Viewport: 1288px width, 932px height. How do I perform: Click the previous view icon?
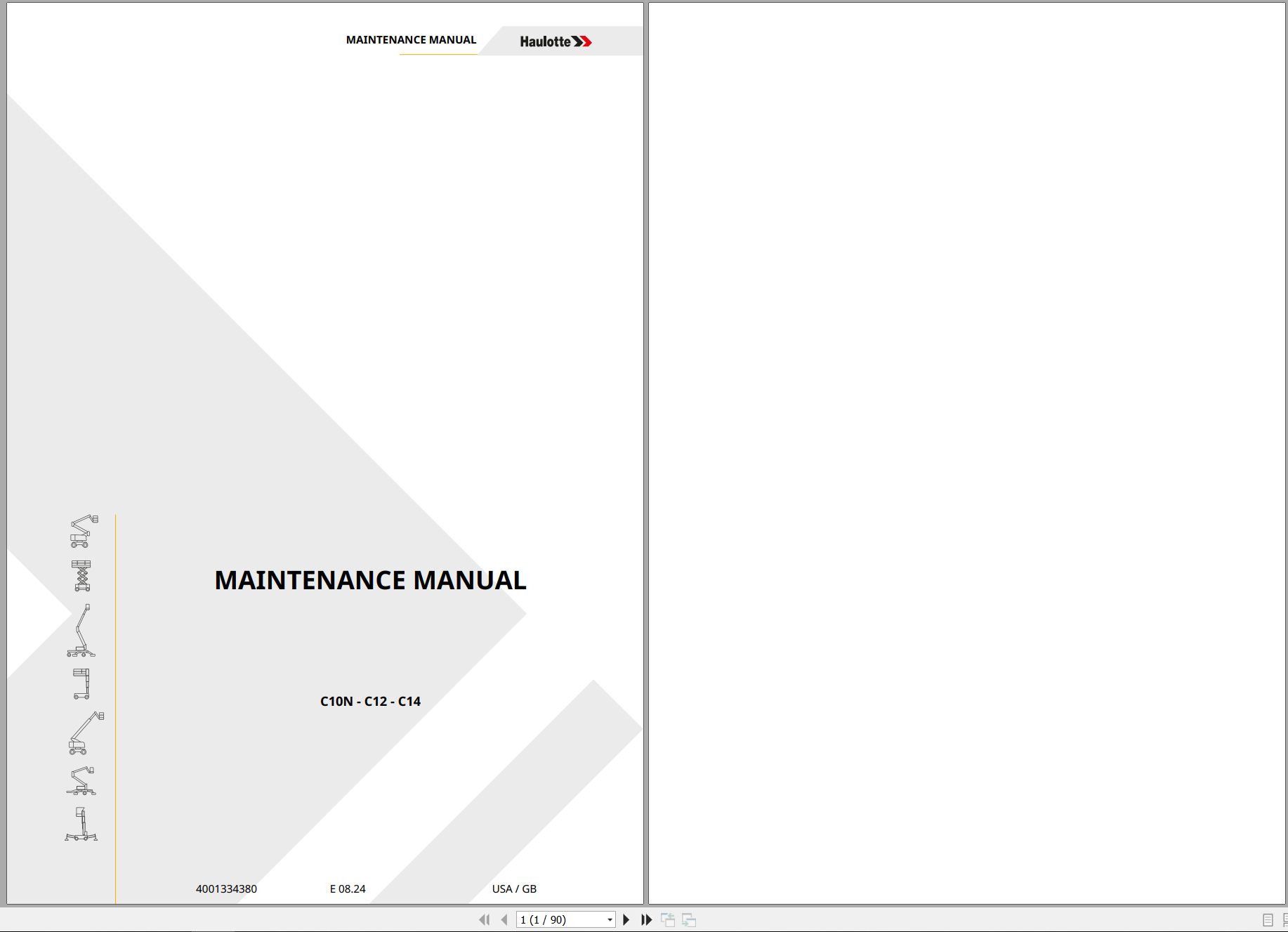pos(668,919)
